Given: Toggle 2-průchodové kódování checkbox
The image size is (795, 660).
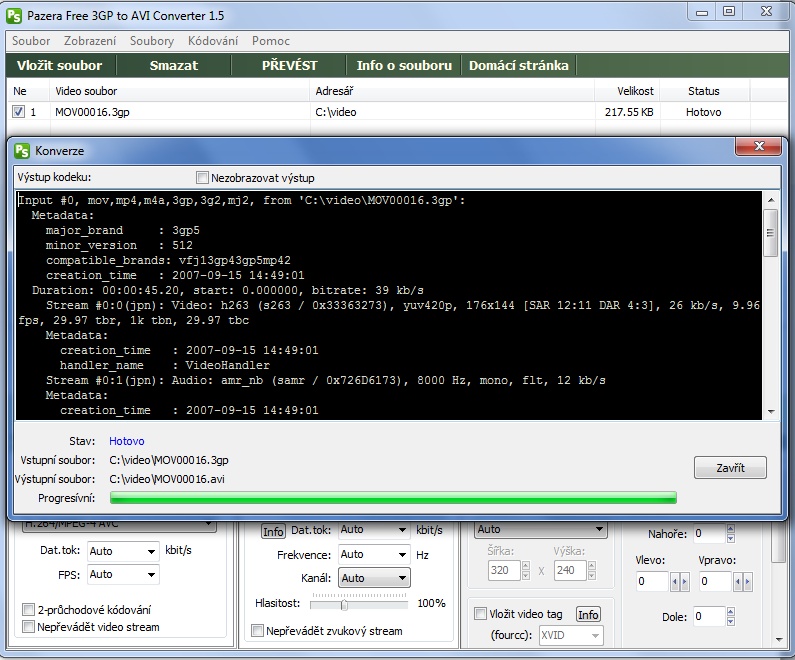Looking at the screenshot, I should pos(28,609).
